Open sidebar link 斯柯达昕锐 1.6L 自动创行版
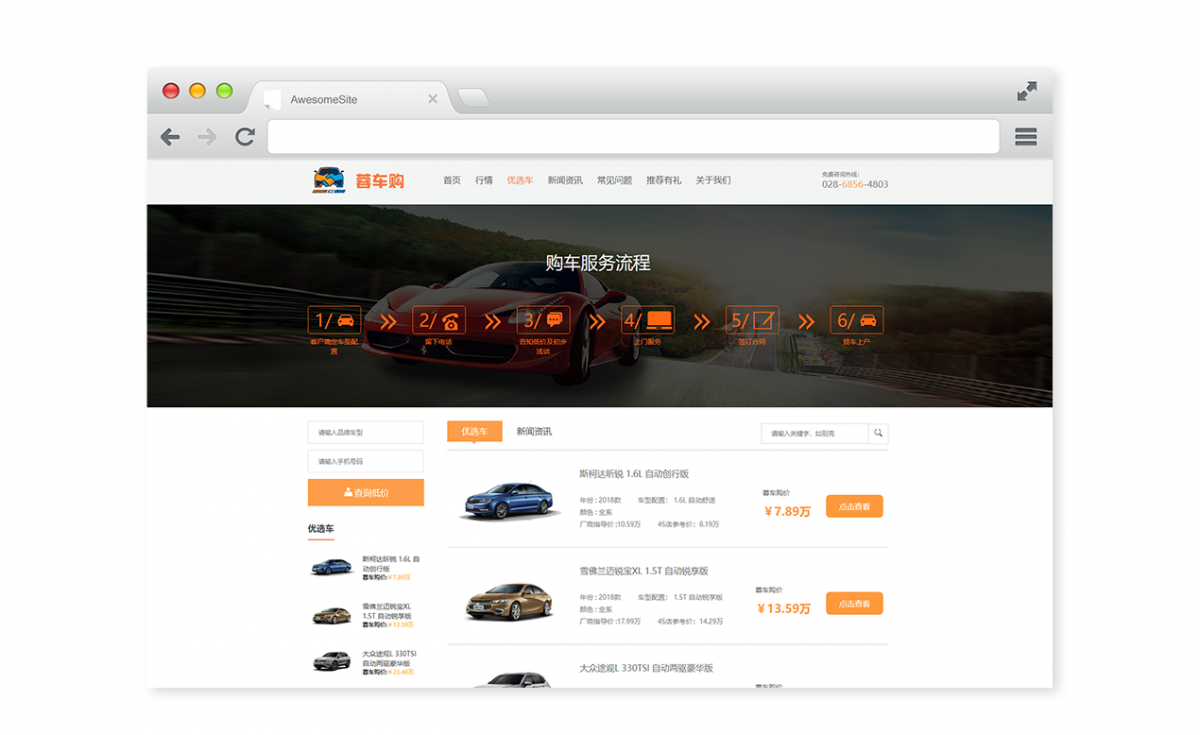This screenshot has height=735, width=1200. 391,563
